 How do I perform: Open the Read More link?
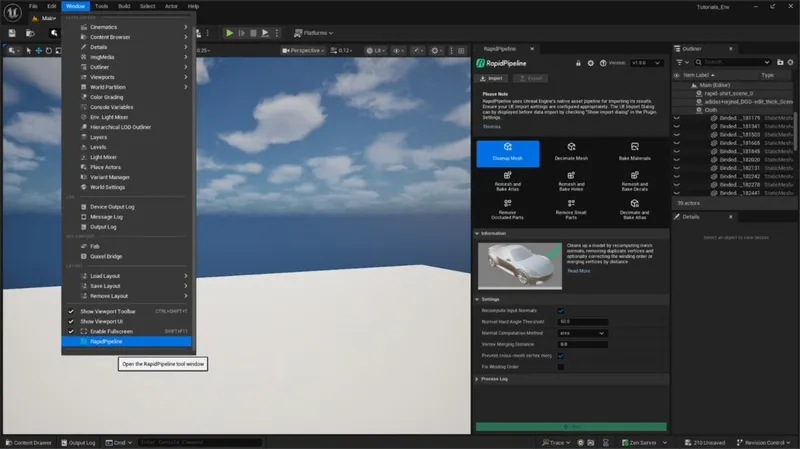(579, 271)
